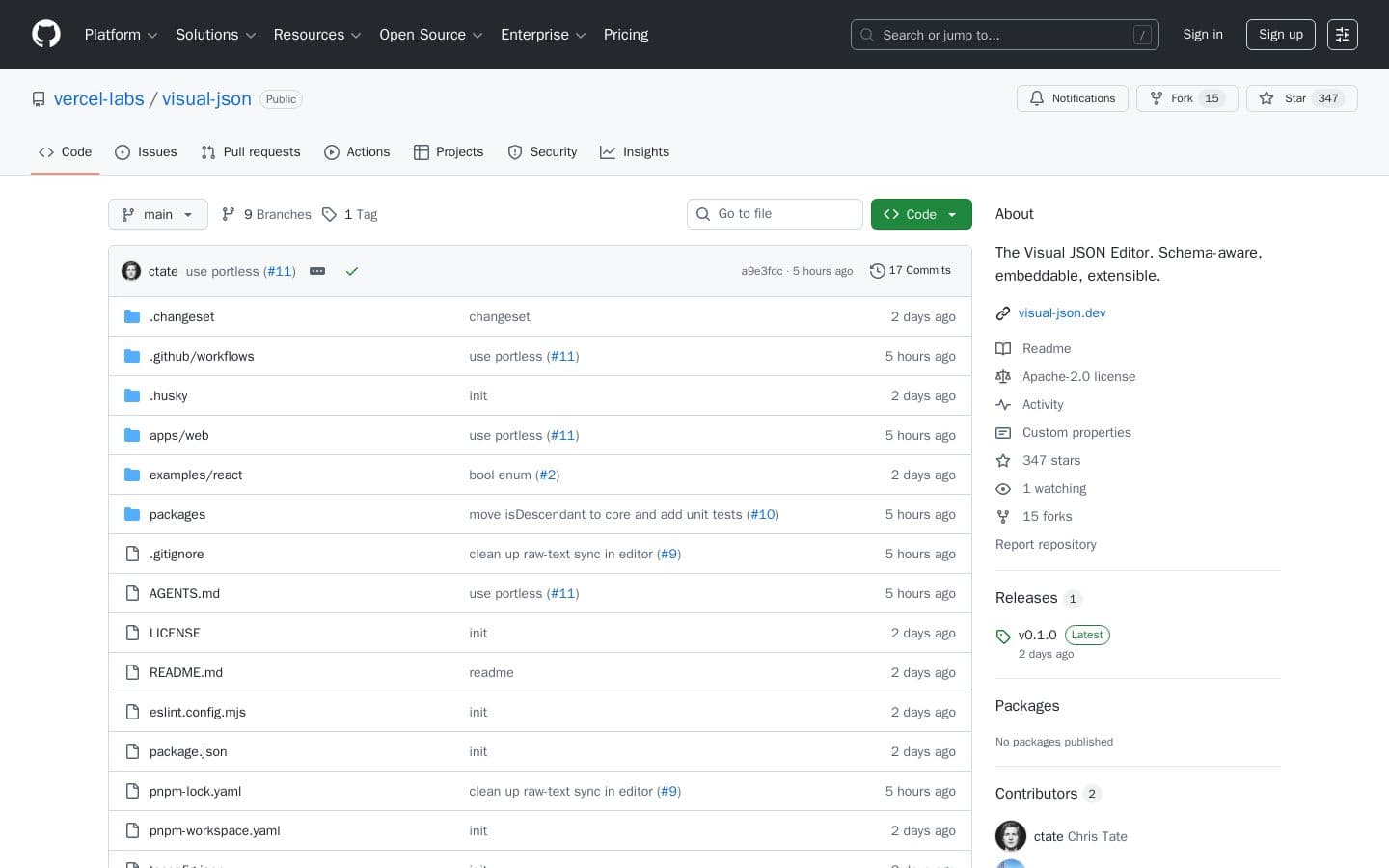Click the Fork icon for this repository

click(1156, 98)
